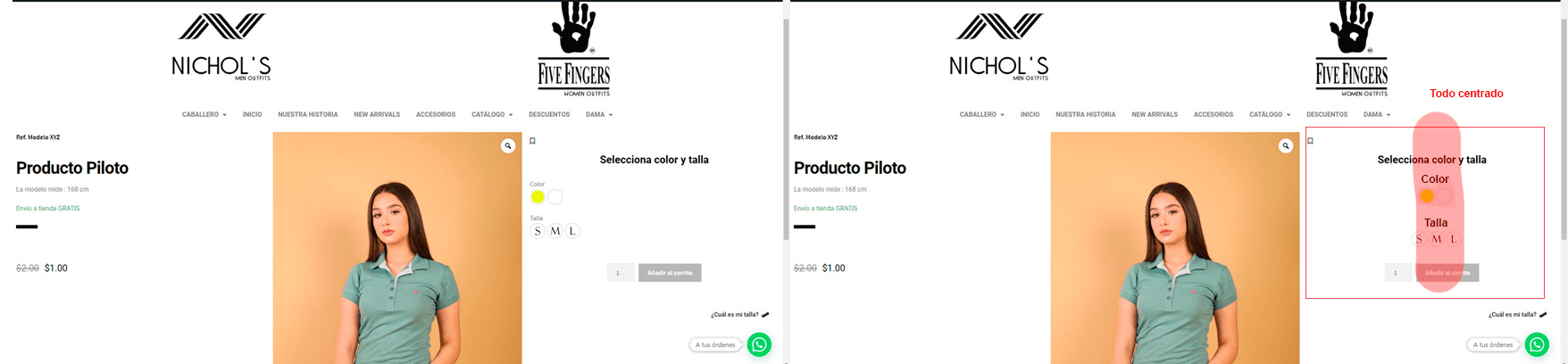Expand the CATÁLOGO dropdown in left navigation
Image resolution: width=1568 pixels, height=364 pixels.
click(492, 114)
